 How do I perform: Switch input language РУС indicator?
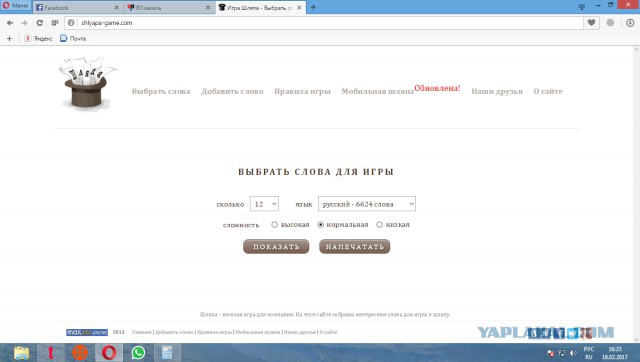pyautogui.click(x=589, y=353)
